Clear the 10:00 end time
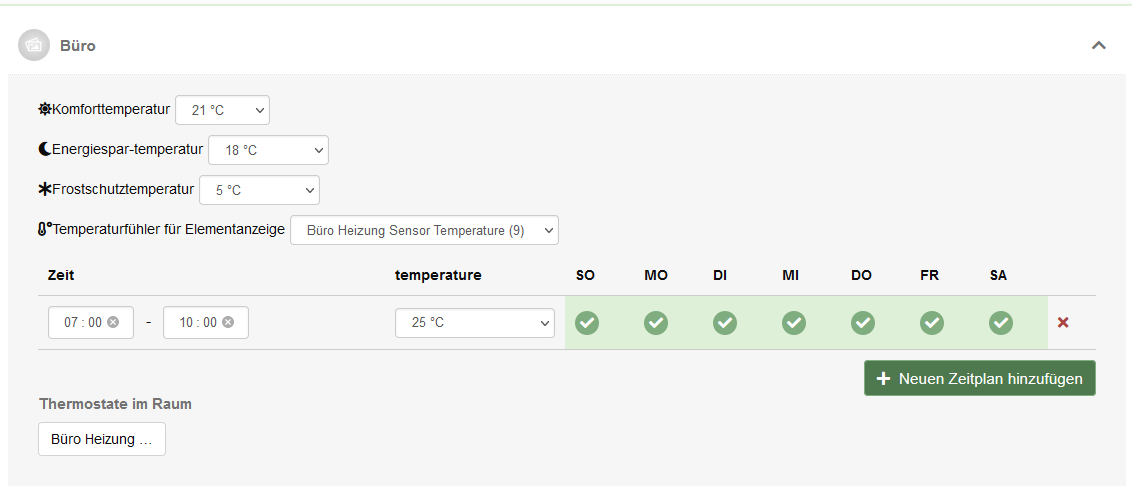The width and height of the screenshot is (1132, 487). [228, 322]
